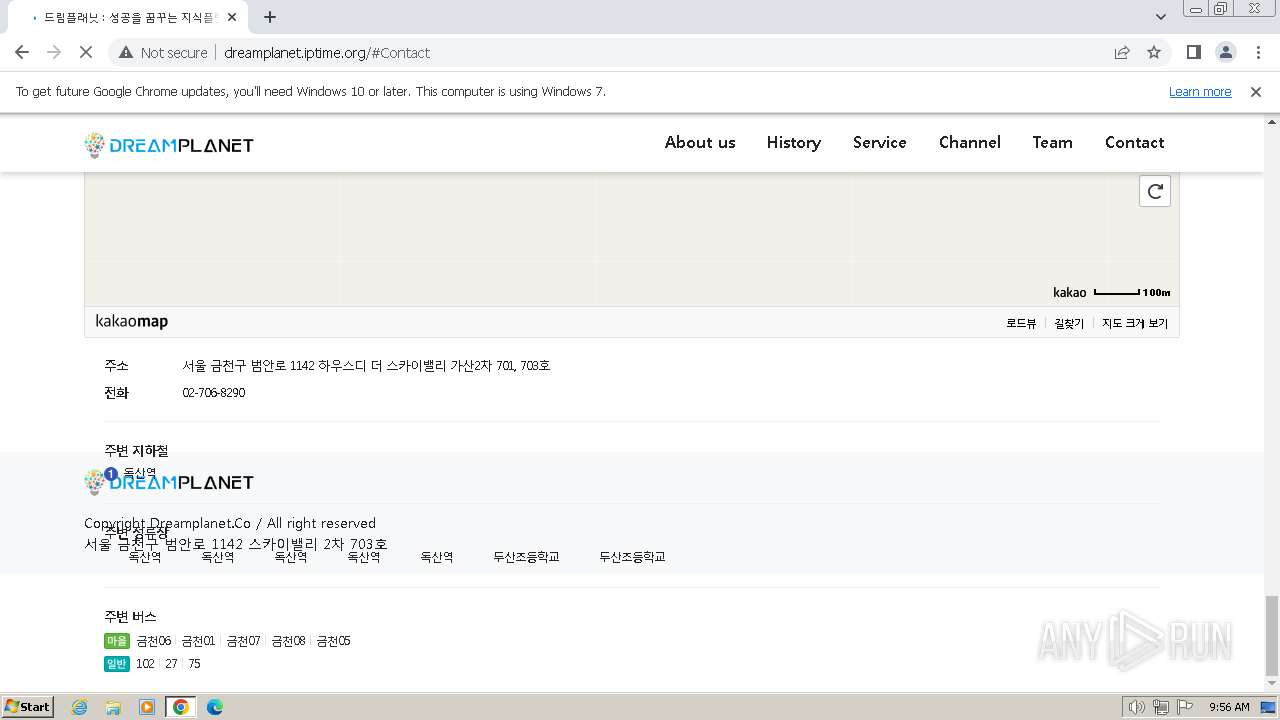The image size is (1280, 720).
Task: Click the 길찾기 link
Action: [x=1069, y=323]
